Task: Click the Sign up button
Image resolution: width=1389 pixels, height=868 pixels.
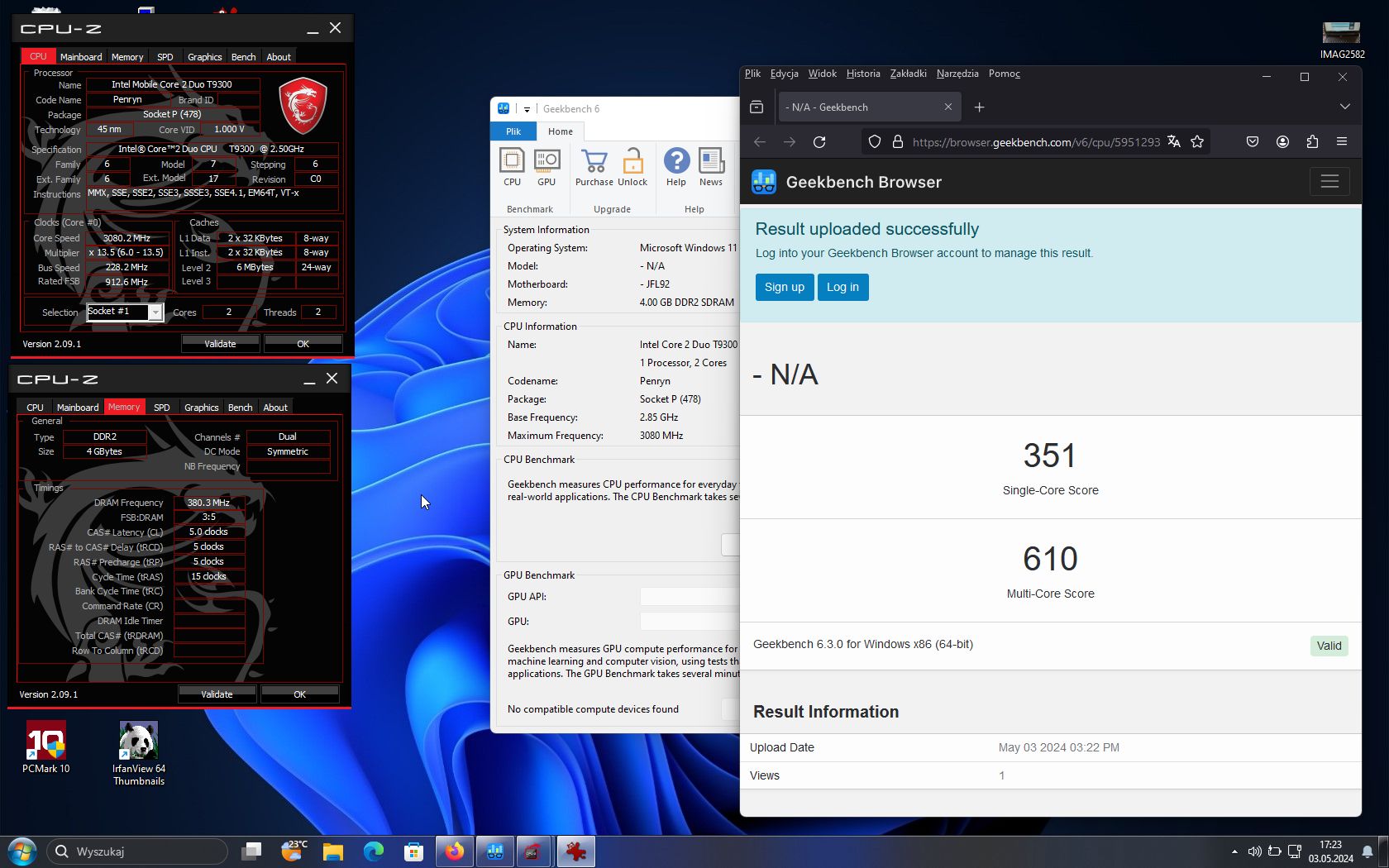Action: pyautogui.click(x=785, y=287)
